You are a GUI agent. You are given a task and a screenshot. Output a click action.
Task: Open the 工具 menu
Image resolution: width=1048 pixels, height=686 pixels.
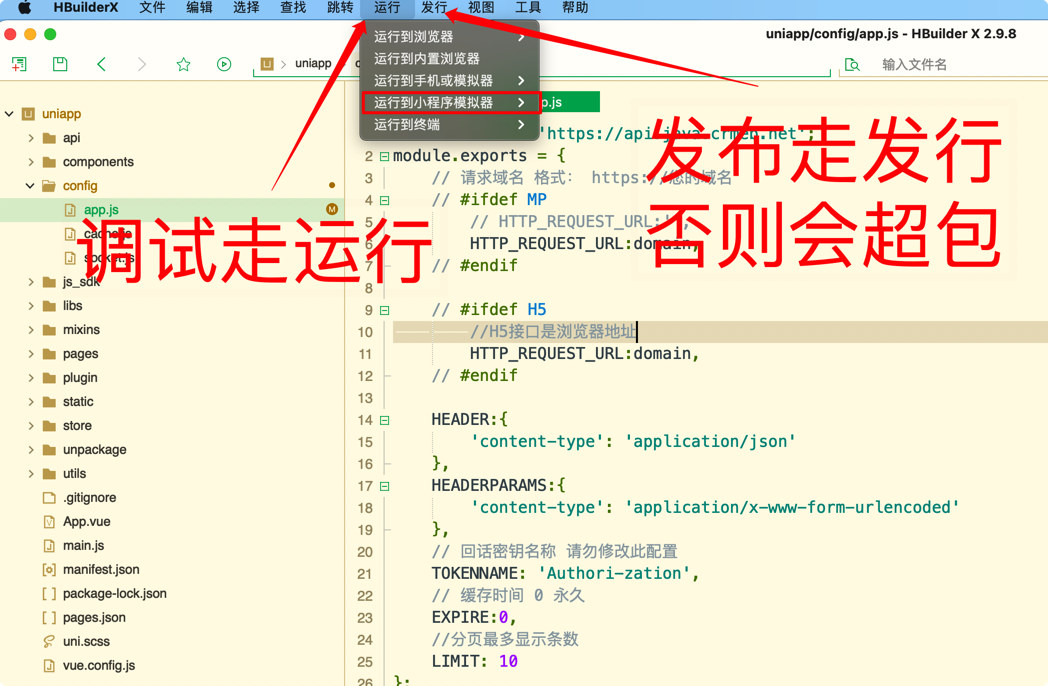coord(528,8)
